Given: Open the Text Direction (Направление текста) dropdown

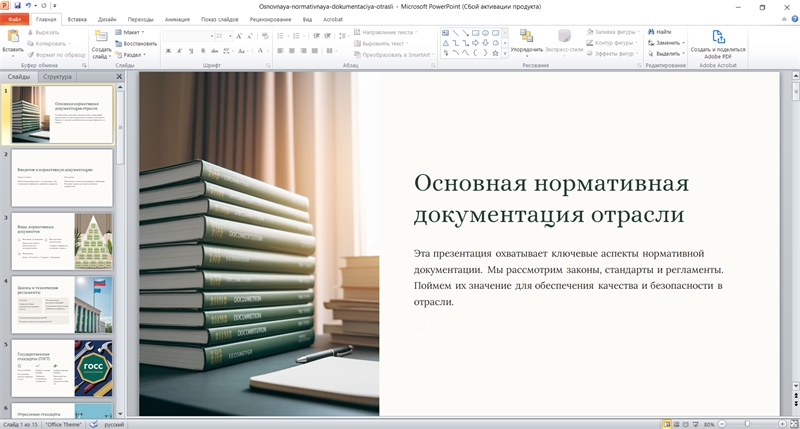Looking at the screenshot, I should [x=385, y=32].
